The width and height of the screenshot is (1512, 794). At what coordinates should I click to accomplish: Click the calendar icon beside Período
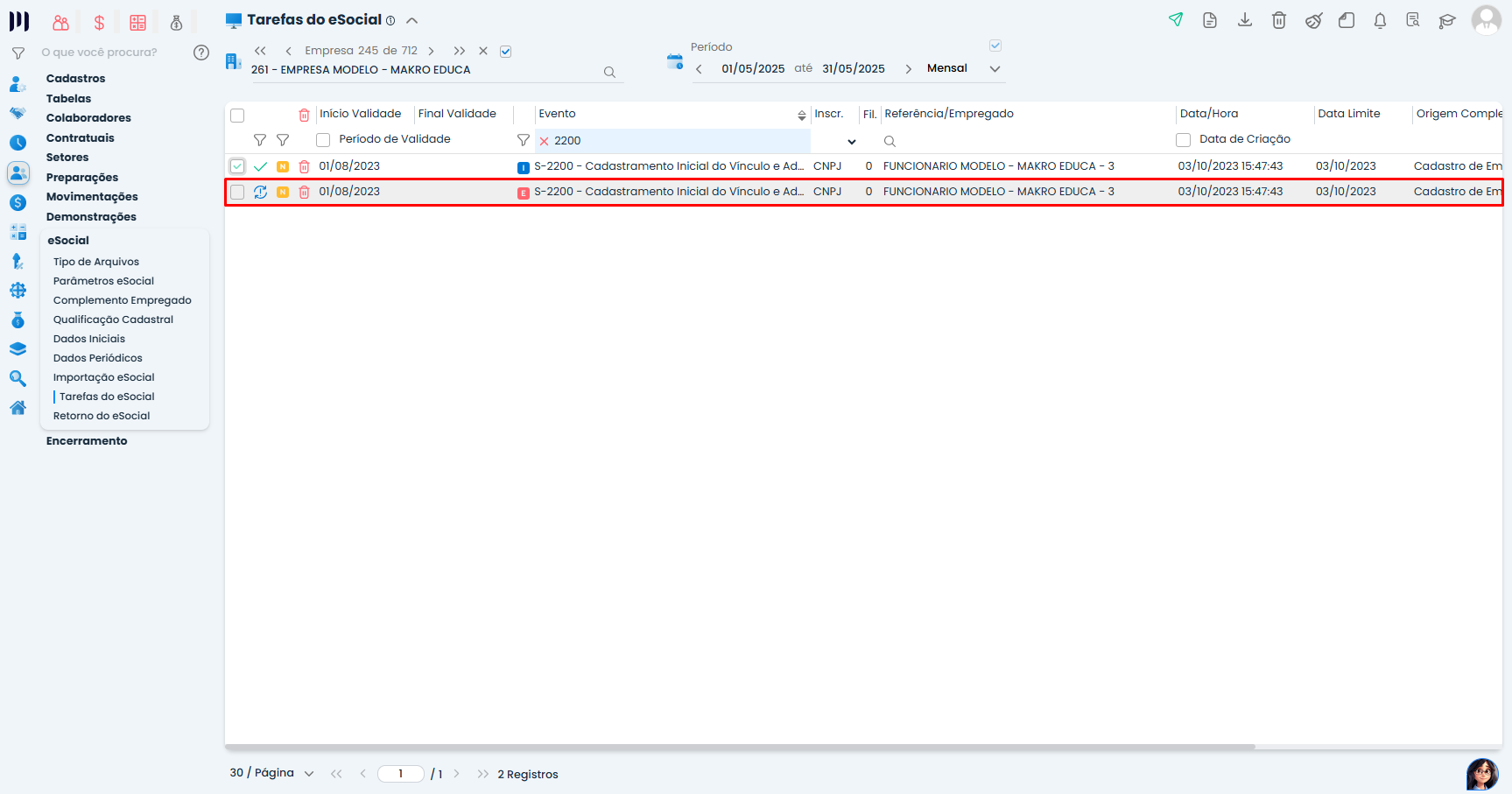pos(674,61)
